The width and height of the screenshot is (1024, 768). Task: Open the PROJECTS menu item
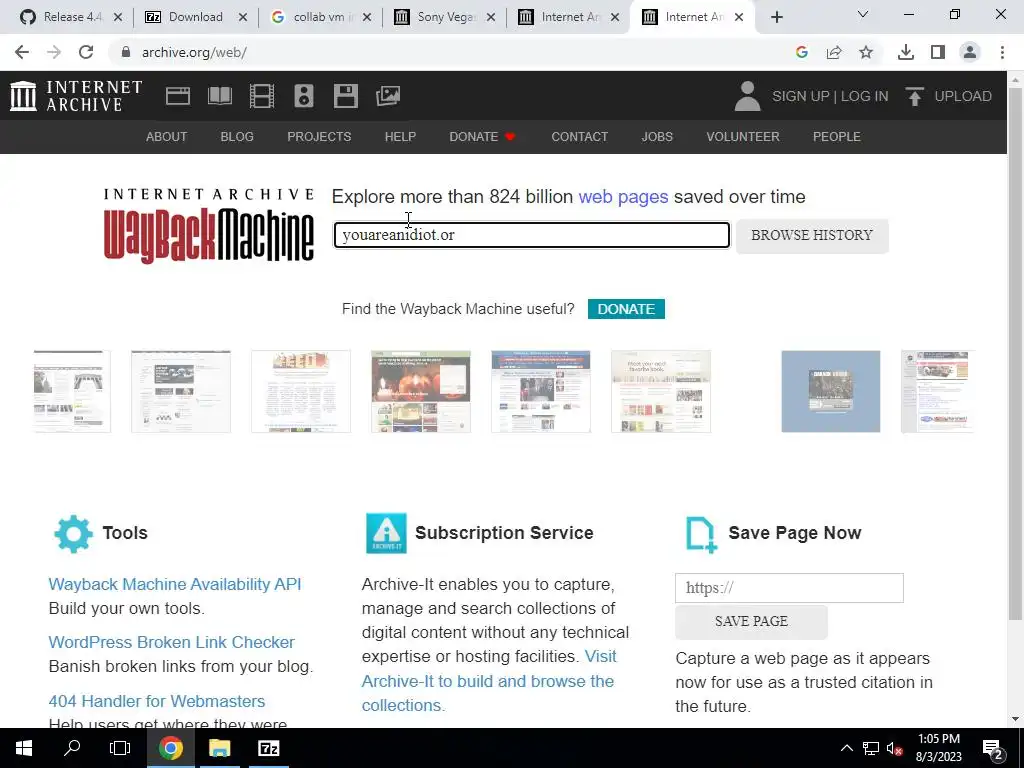319,136
